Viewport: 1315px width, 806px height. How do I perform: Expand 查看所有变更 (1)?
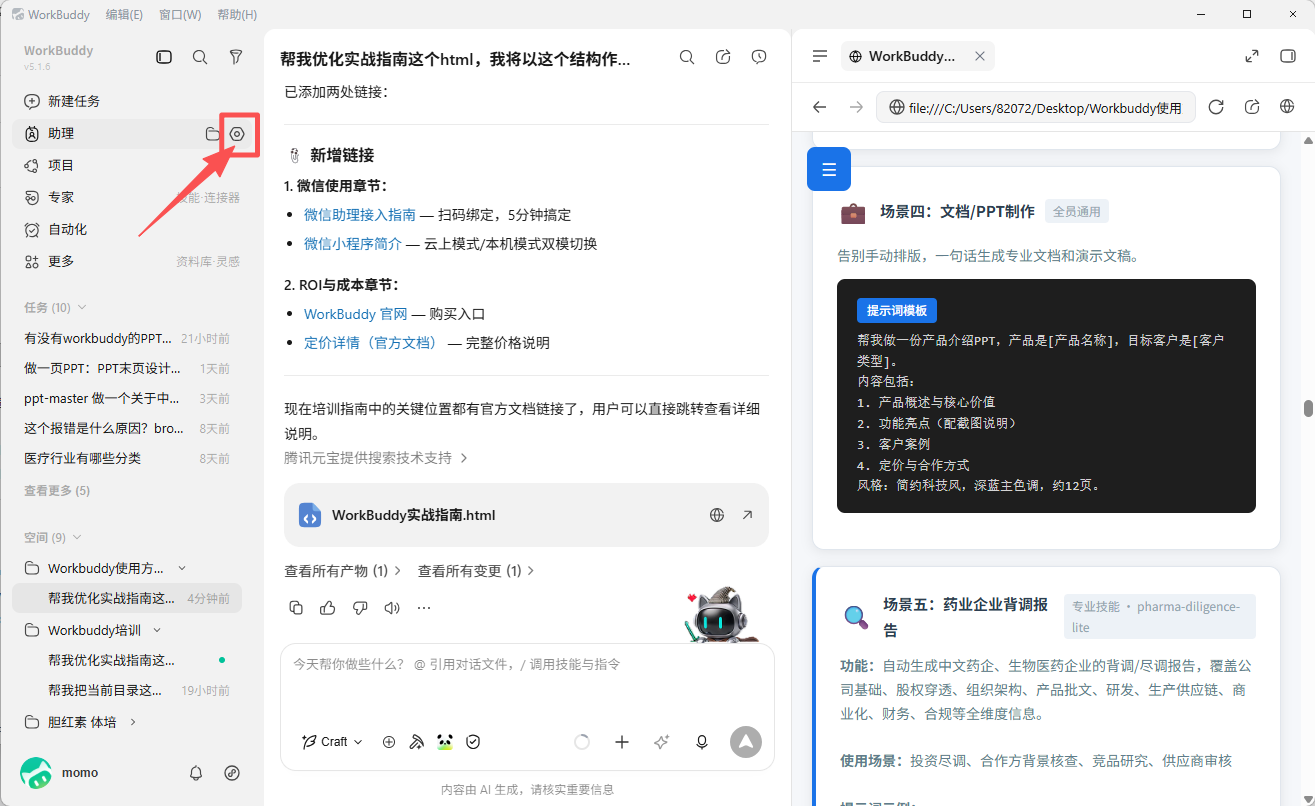pyautogui.click(x=476, y=571)
